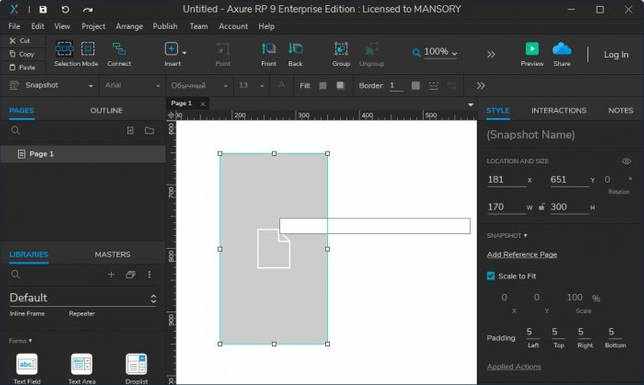Click the Border thickness field

coord(396,86)
